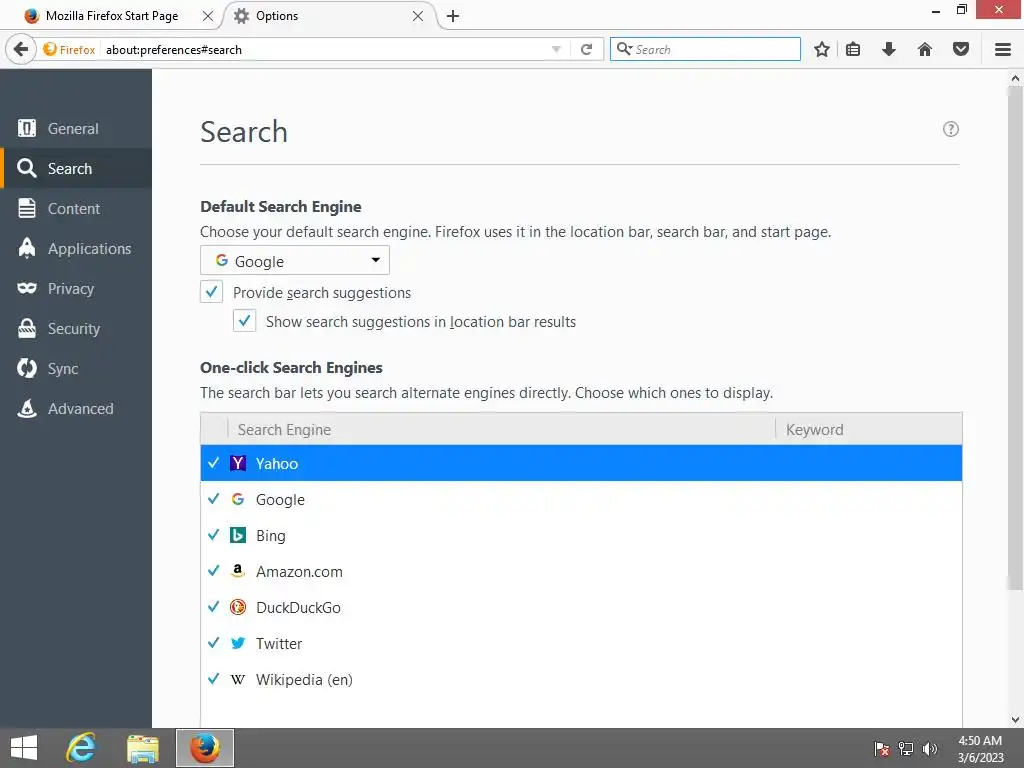Click the Yahoo engine icon
Viewport: 1024px width, 768px height.
coord(238,464)
